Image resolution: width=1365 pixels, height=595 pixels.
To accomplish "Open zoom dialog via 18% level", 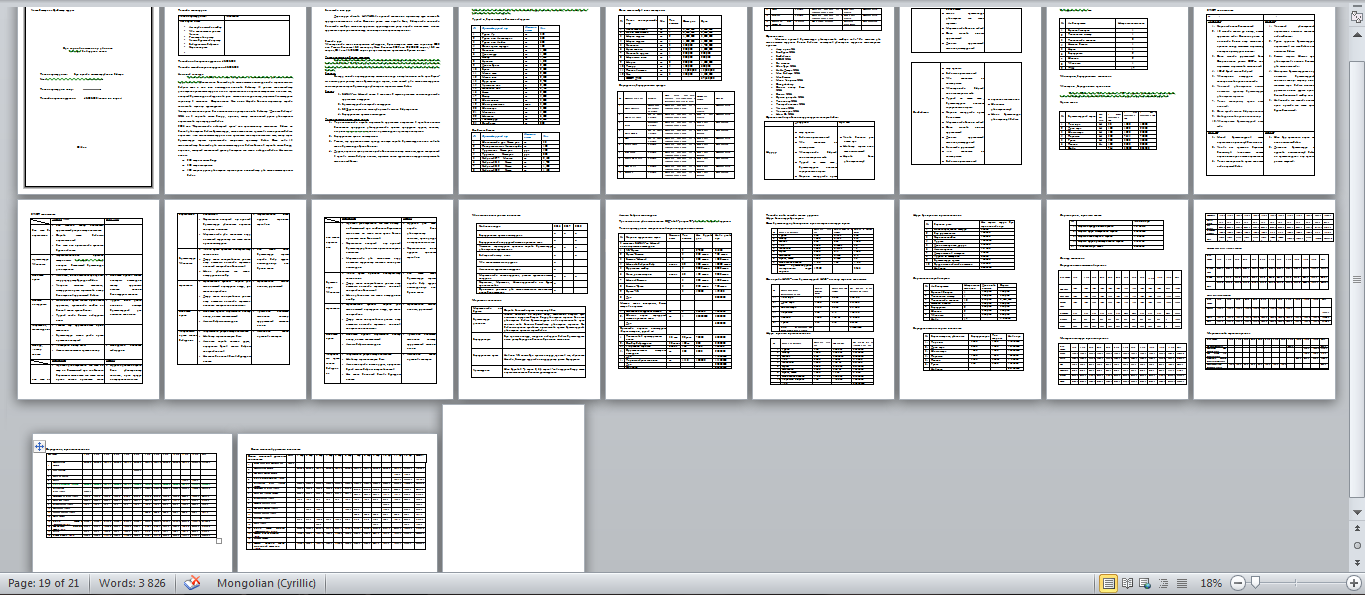I will (1211, 583).
